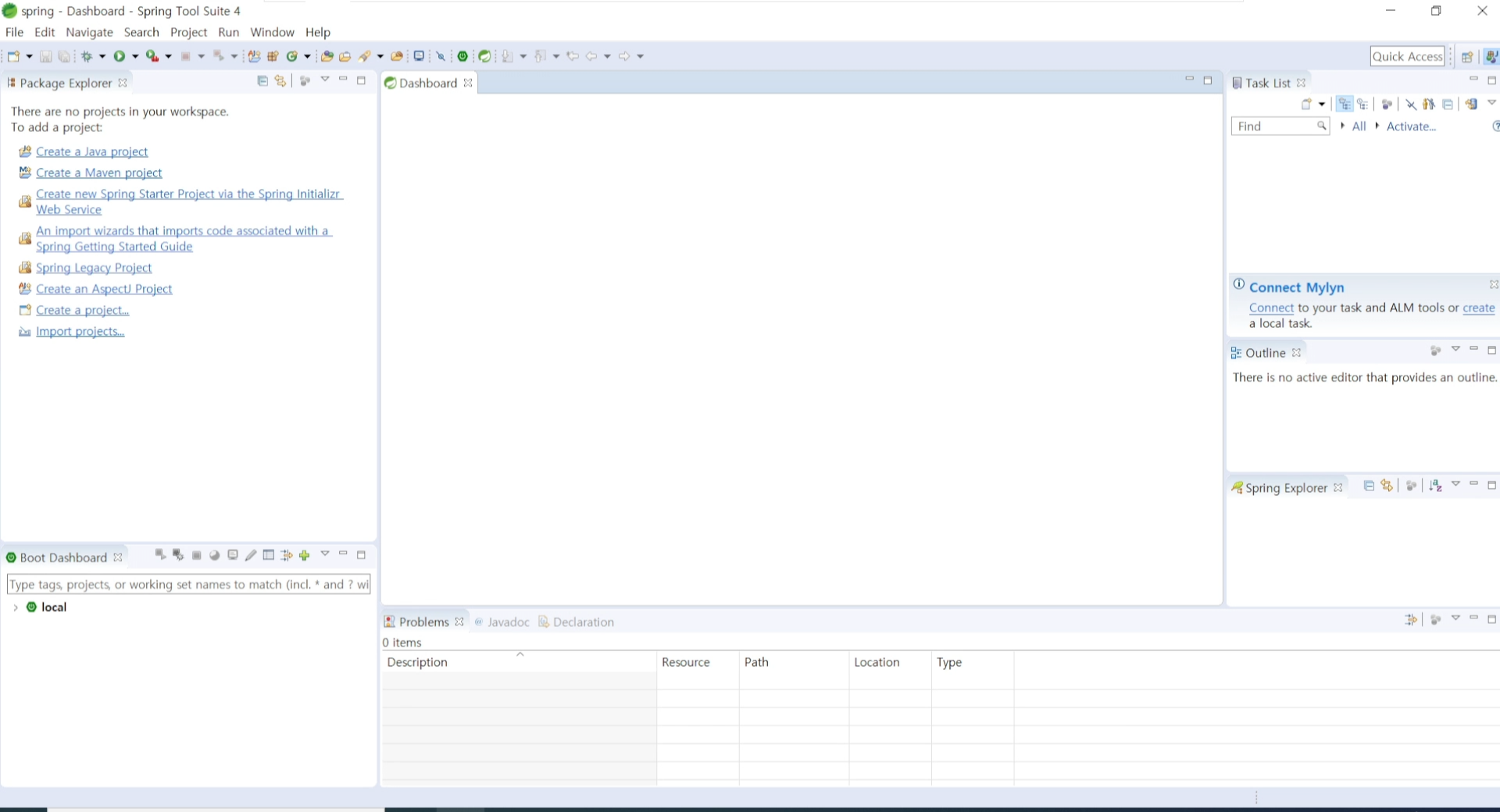The image size is (1500, 812).
Task: Click the Open Type icon in main toolbar
Action: [327, 56]
